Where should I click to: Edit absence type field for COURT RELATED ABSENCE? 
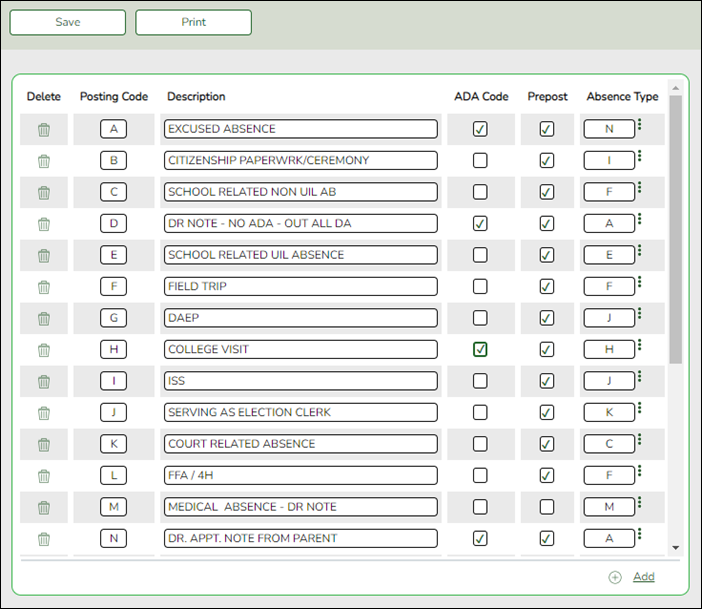pos(609,444)
